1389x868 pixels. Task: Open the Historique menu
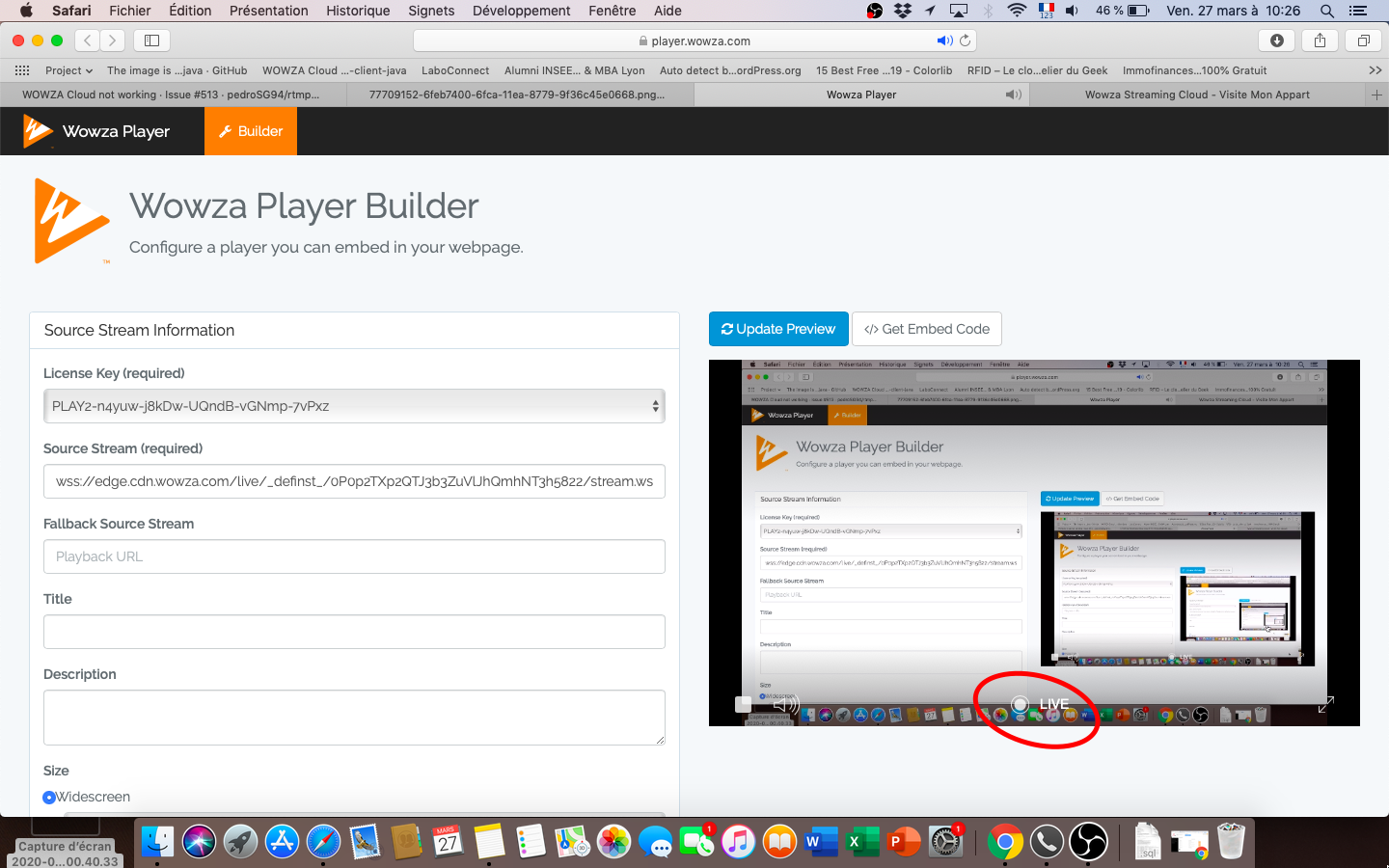coord(358,11)
